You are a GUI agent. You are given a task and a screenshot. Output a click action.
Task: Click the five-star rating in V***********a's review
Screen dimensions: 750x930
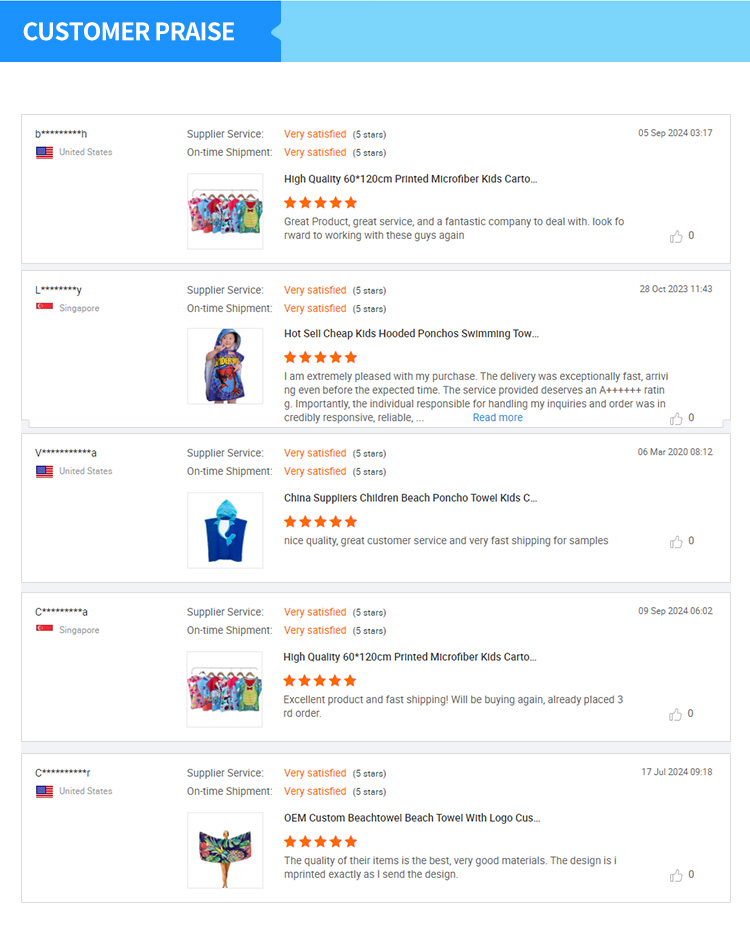pos(320,522)
